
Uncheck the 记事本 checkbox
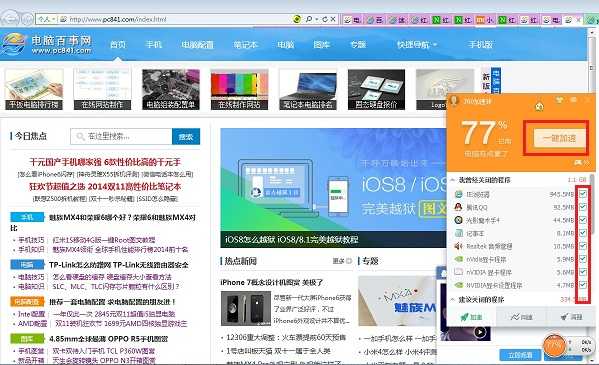click(583, 233)
